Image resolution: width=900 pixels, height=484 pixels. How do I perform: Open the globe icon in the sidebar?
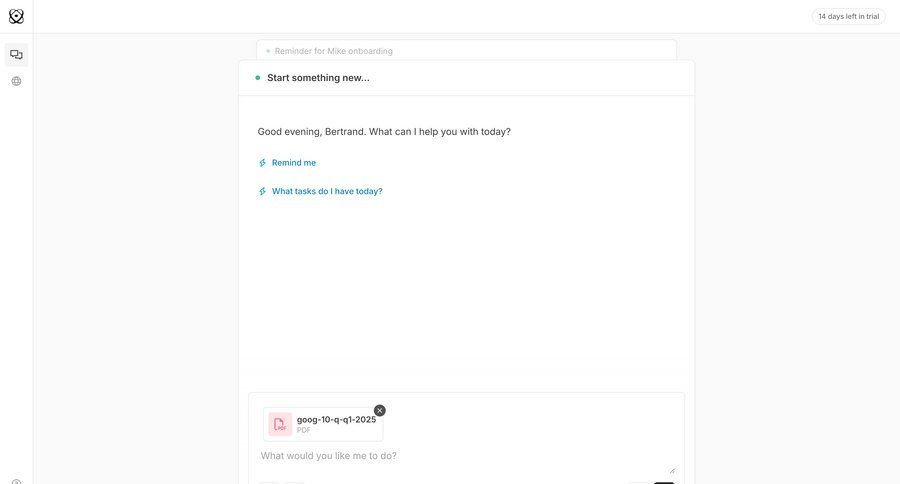click(16, 81)
